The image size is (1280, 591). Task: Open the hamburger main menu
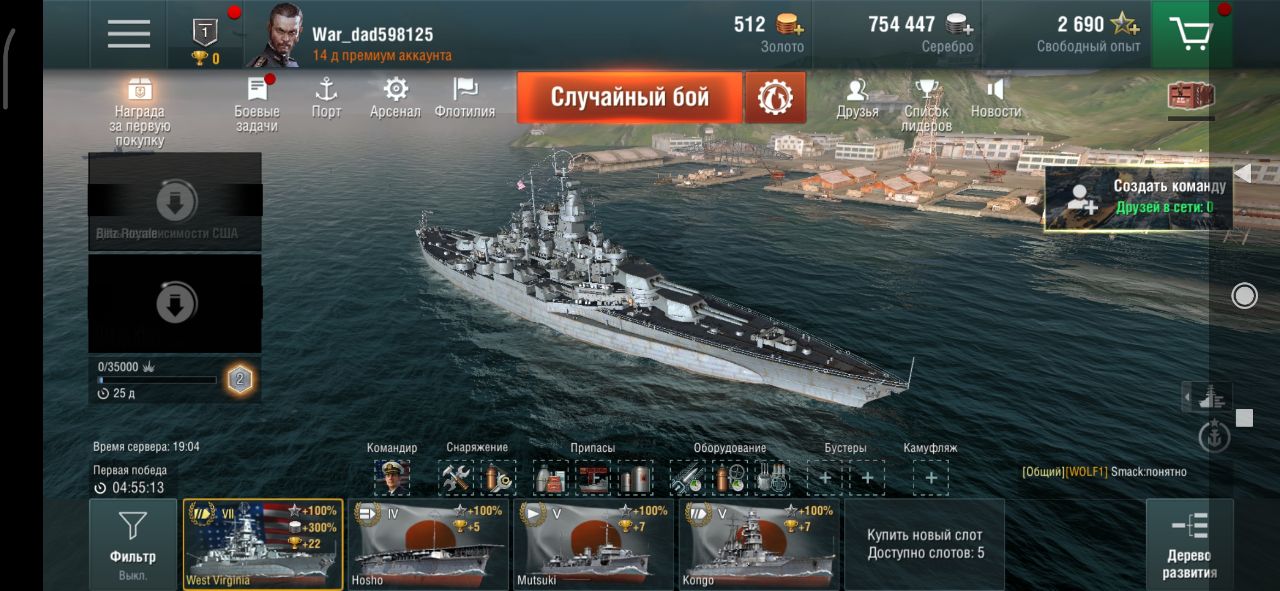pos(129,34)
